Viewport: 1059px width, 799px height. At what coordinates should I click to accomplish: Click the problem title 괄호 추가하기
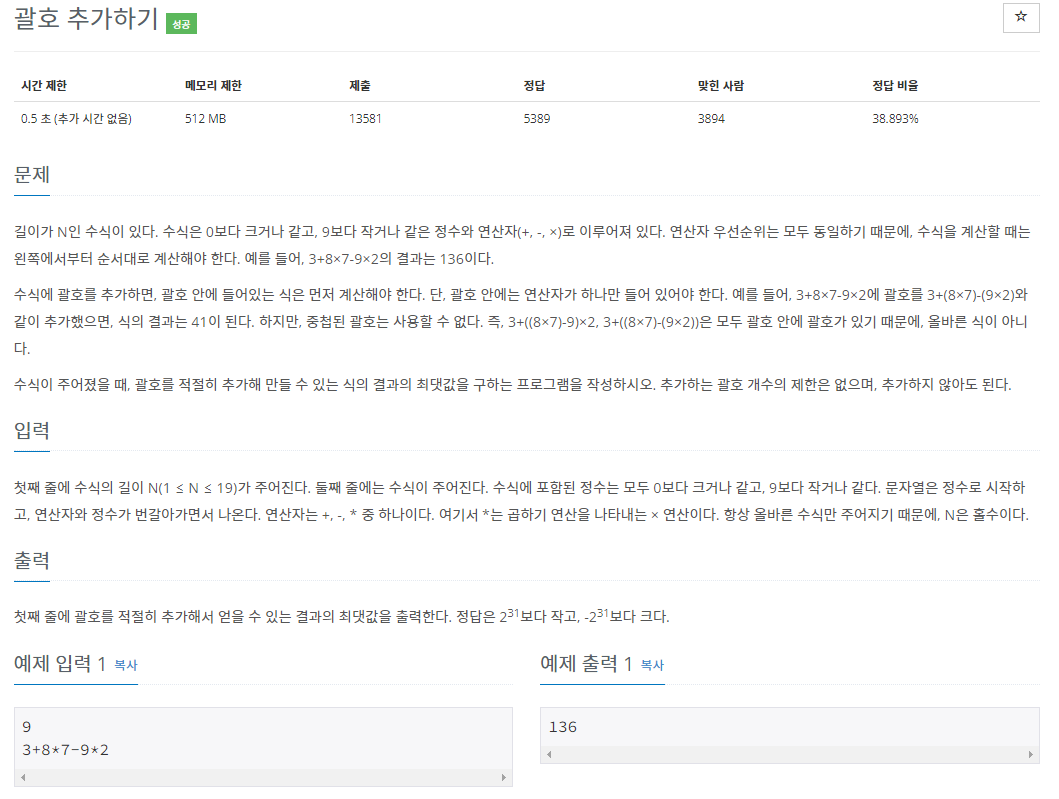pos(86,18)
